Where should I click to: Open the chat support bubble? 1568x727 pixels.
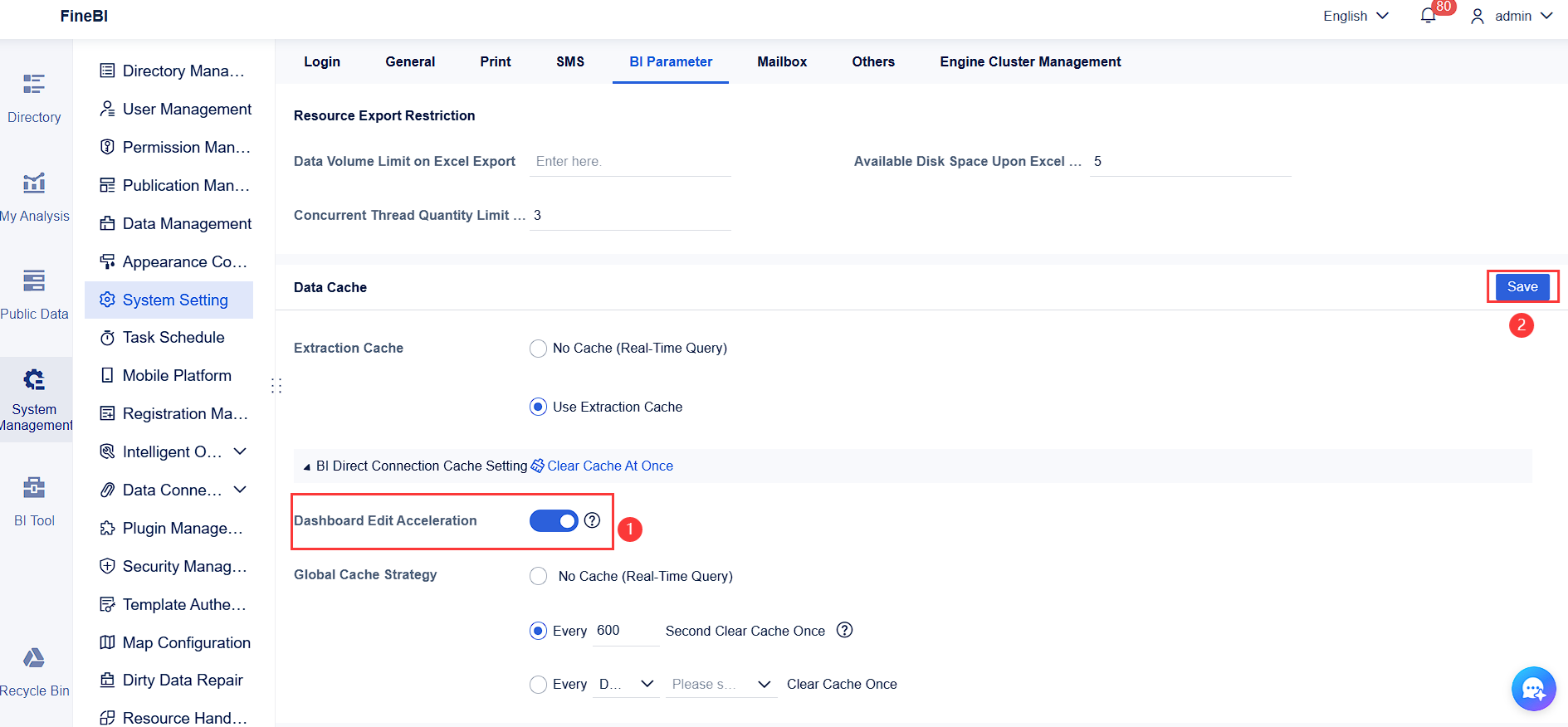tap(1533, 689)
